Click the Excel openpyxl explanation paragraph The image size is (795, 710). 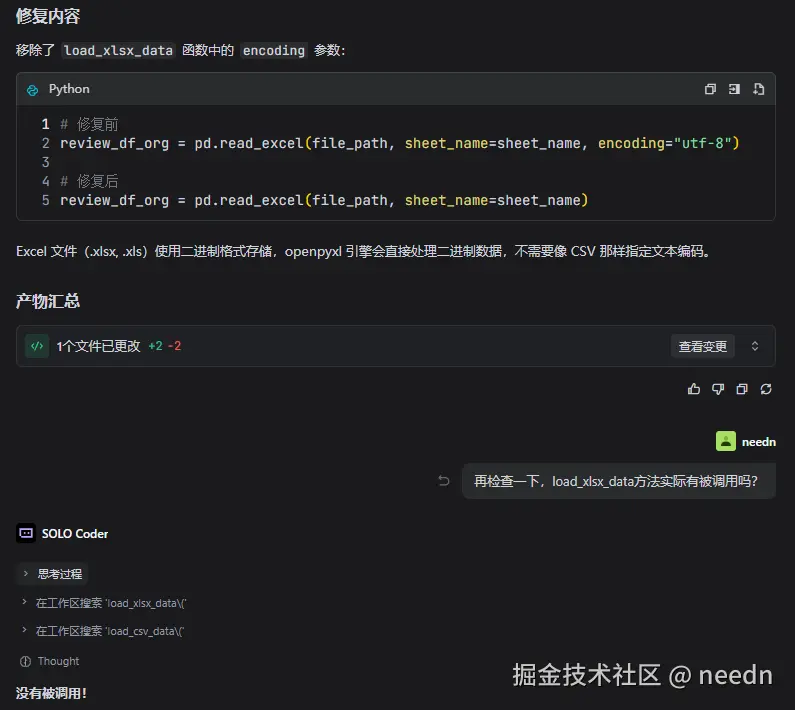coord(363,252)
